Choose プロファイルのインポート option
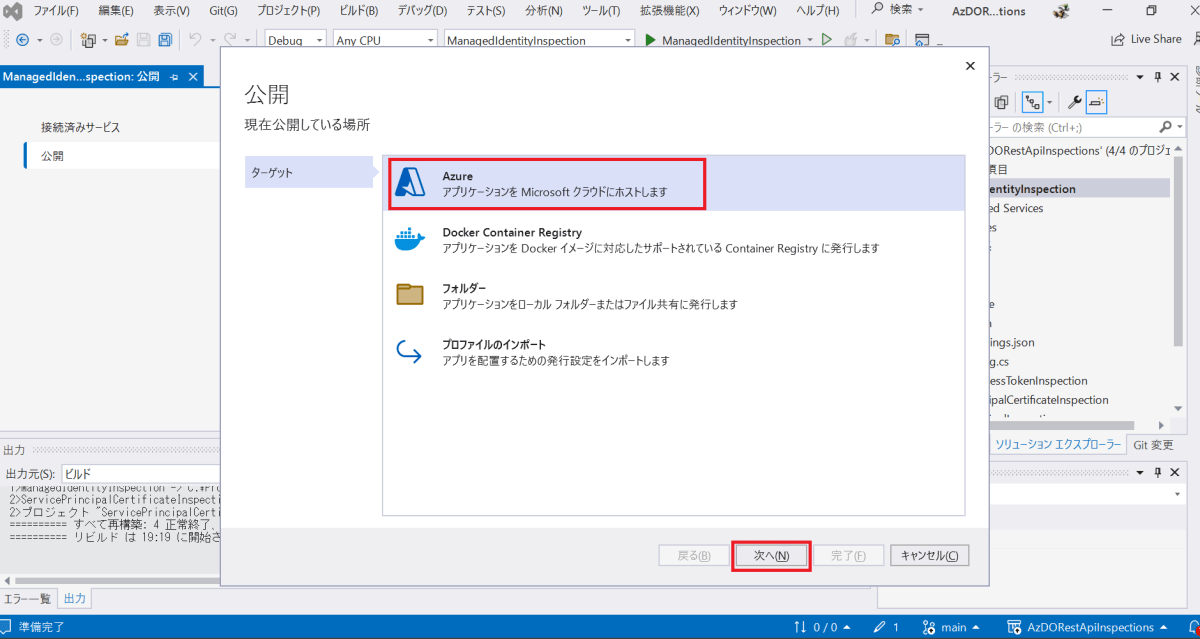Viewport: 1200px width, 639px height. 673,351
